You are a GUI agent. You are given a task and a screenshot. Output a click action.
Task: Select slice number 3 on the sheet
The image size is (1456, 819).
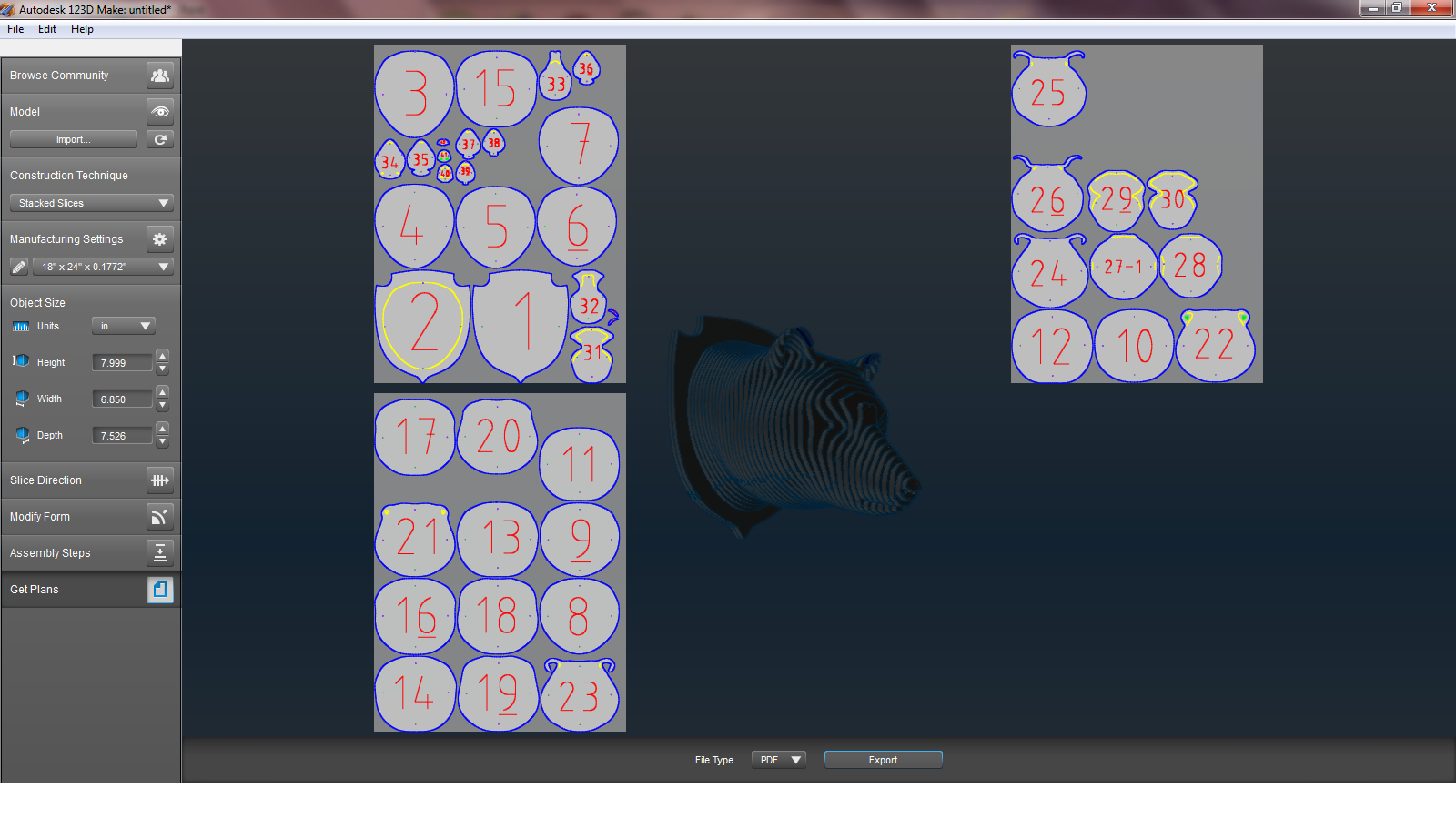pyautogui.click(x=415, y=93)
